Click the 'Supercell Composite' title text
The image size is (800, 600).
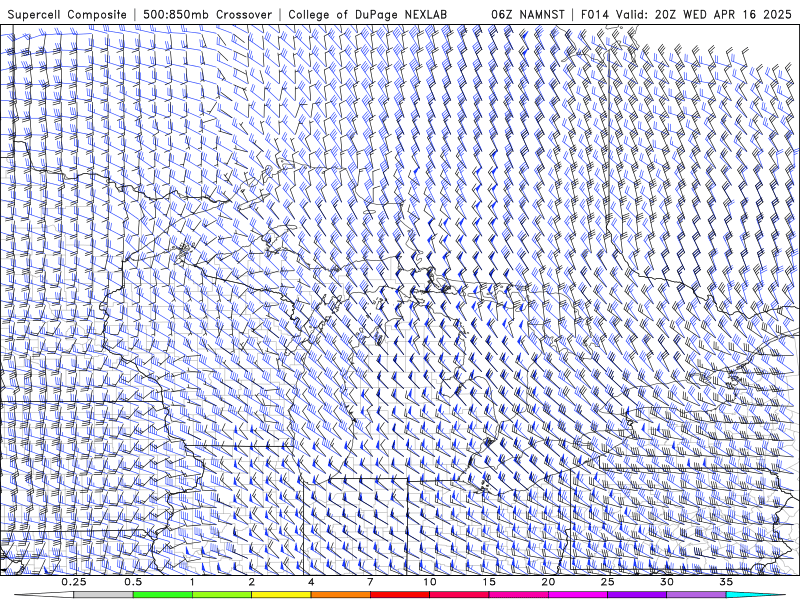67,14
